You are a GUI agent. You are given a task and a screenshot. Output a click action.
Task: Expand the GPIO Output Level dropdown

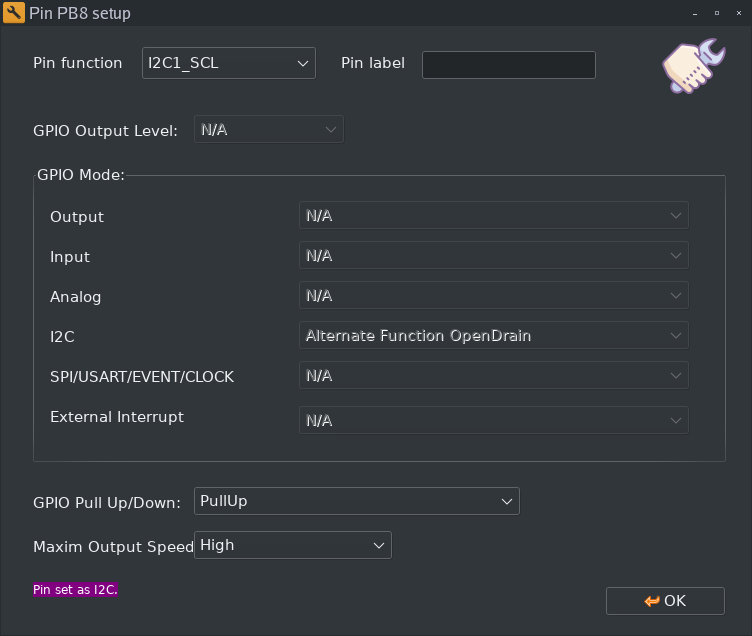268,129
